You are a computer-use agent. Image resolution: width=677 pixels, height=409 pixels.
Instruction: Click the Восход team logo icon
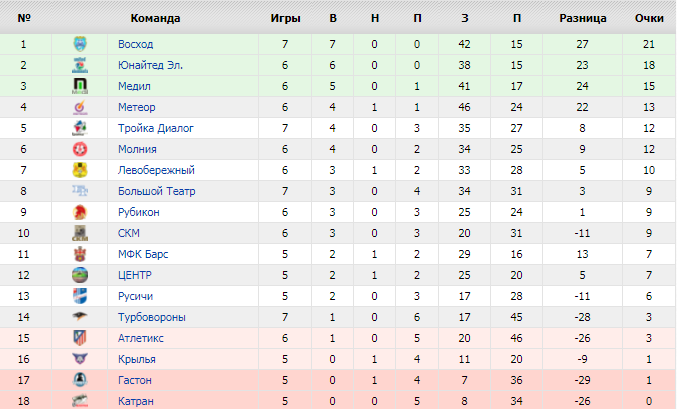(81, 44)
